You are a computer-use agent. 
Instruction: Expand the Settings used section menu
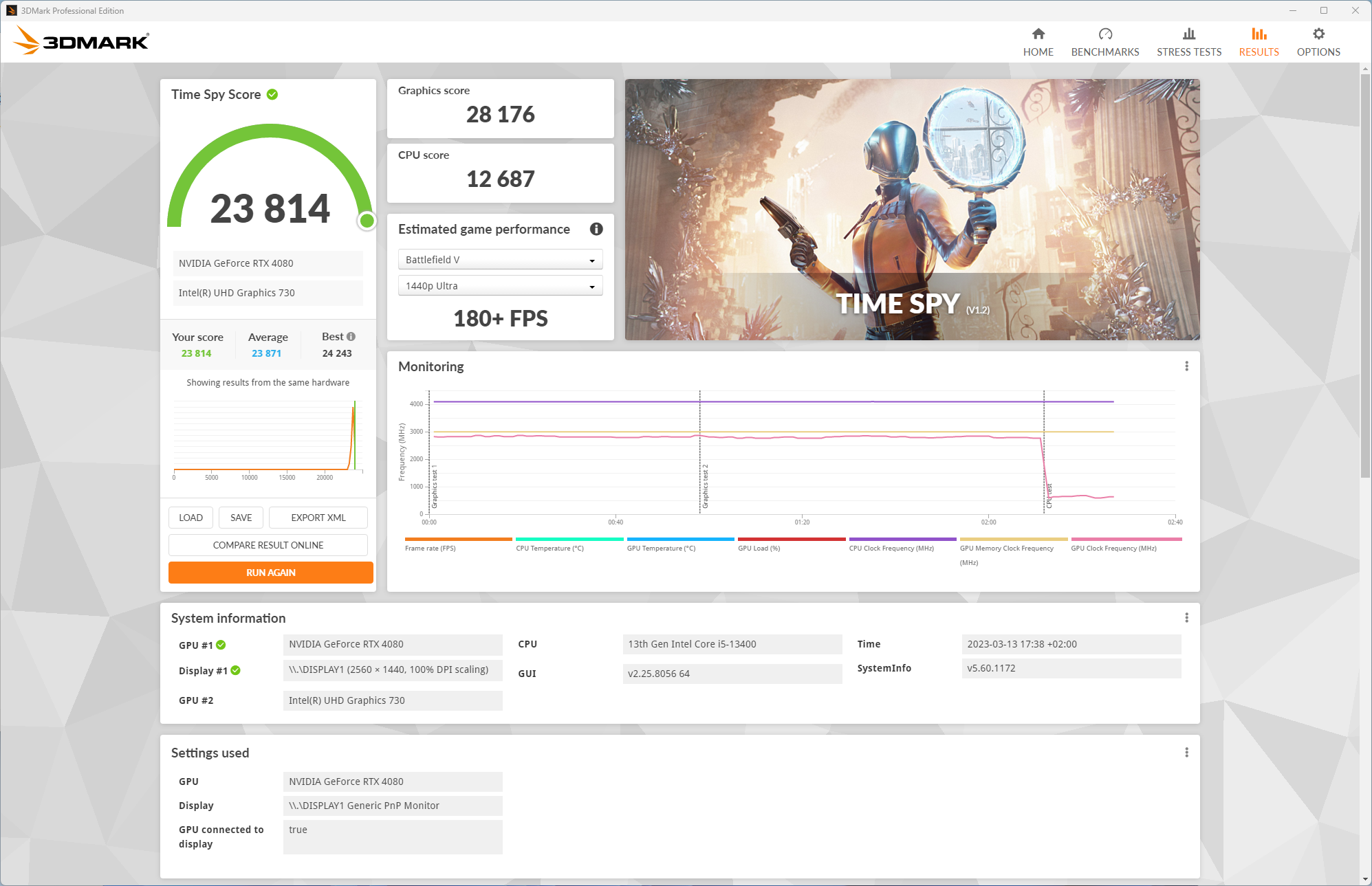(x=1187, y=752)
